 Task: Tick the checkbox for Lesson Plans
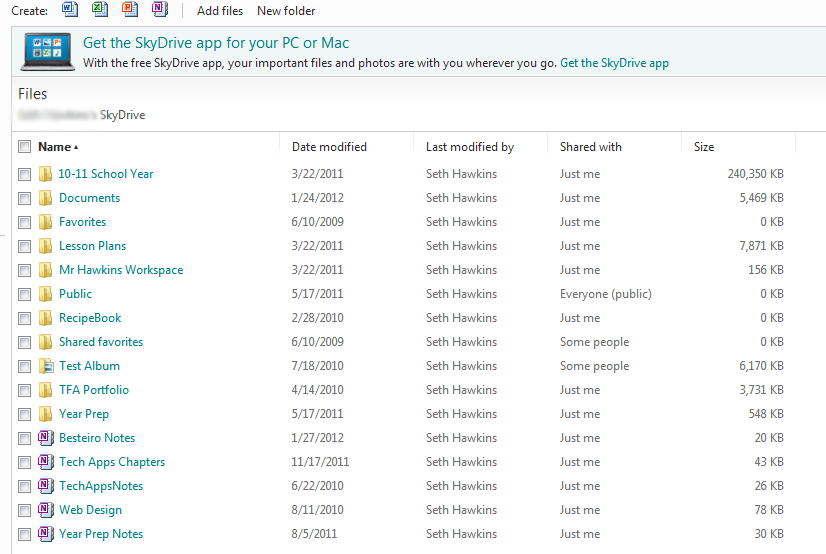pos(24,246)
